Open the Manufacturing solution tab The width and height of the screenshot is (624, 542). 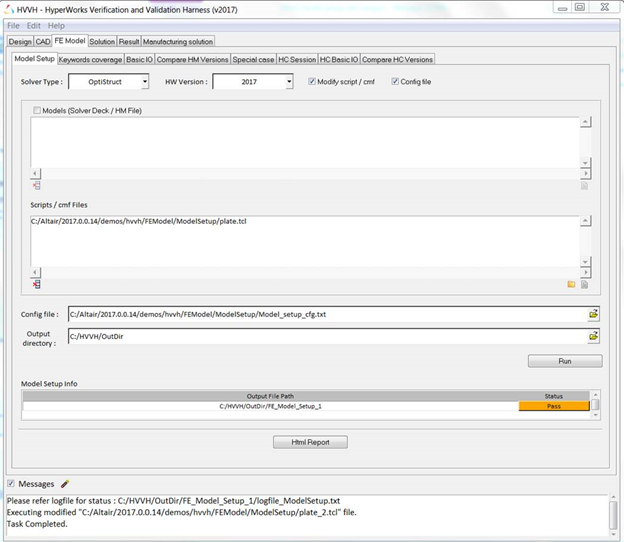(178, 42)
